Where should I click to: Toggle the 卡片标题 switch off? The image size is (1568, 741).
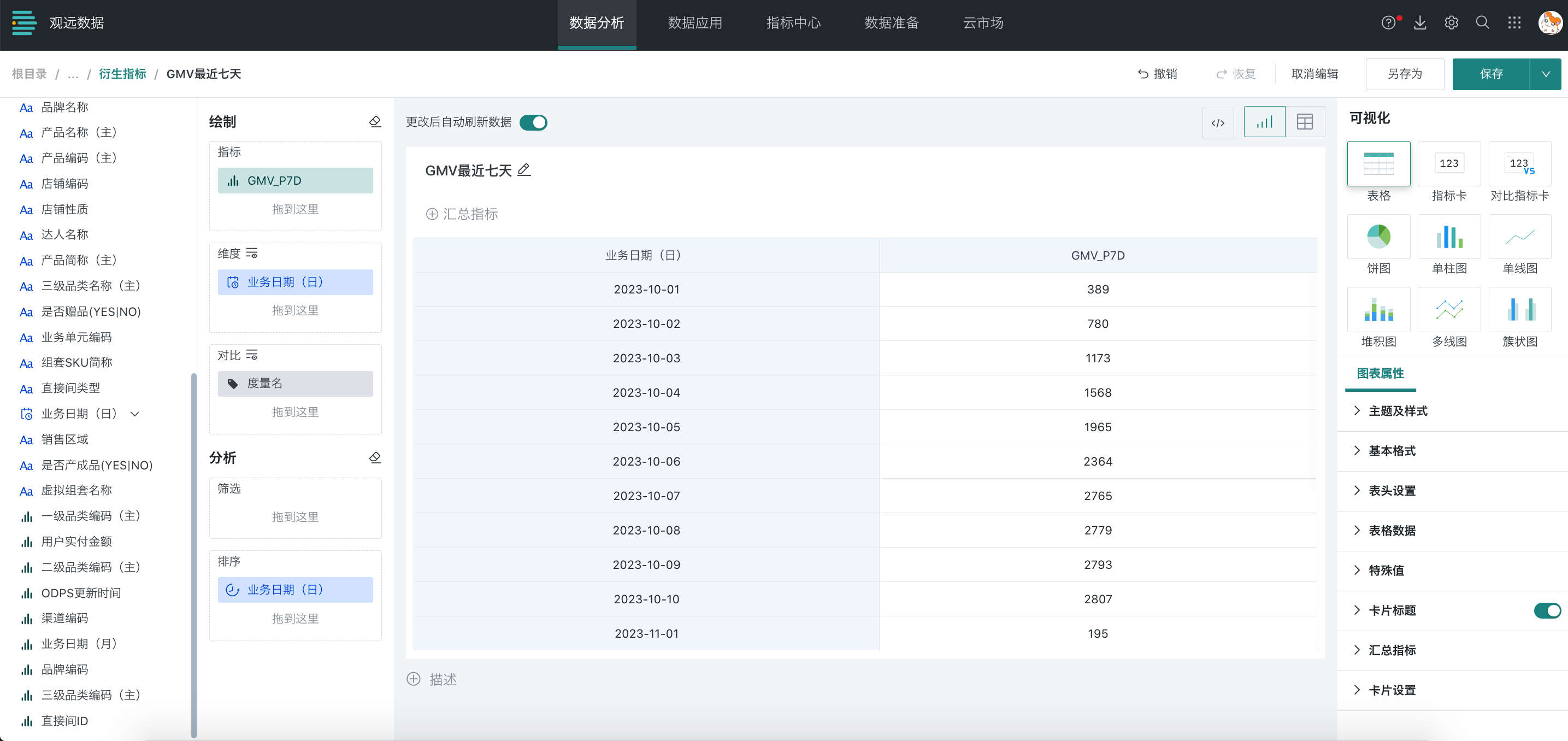point(1547,610)
